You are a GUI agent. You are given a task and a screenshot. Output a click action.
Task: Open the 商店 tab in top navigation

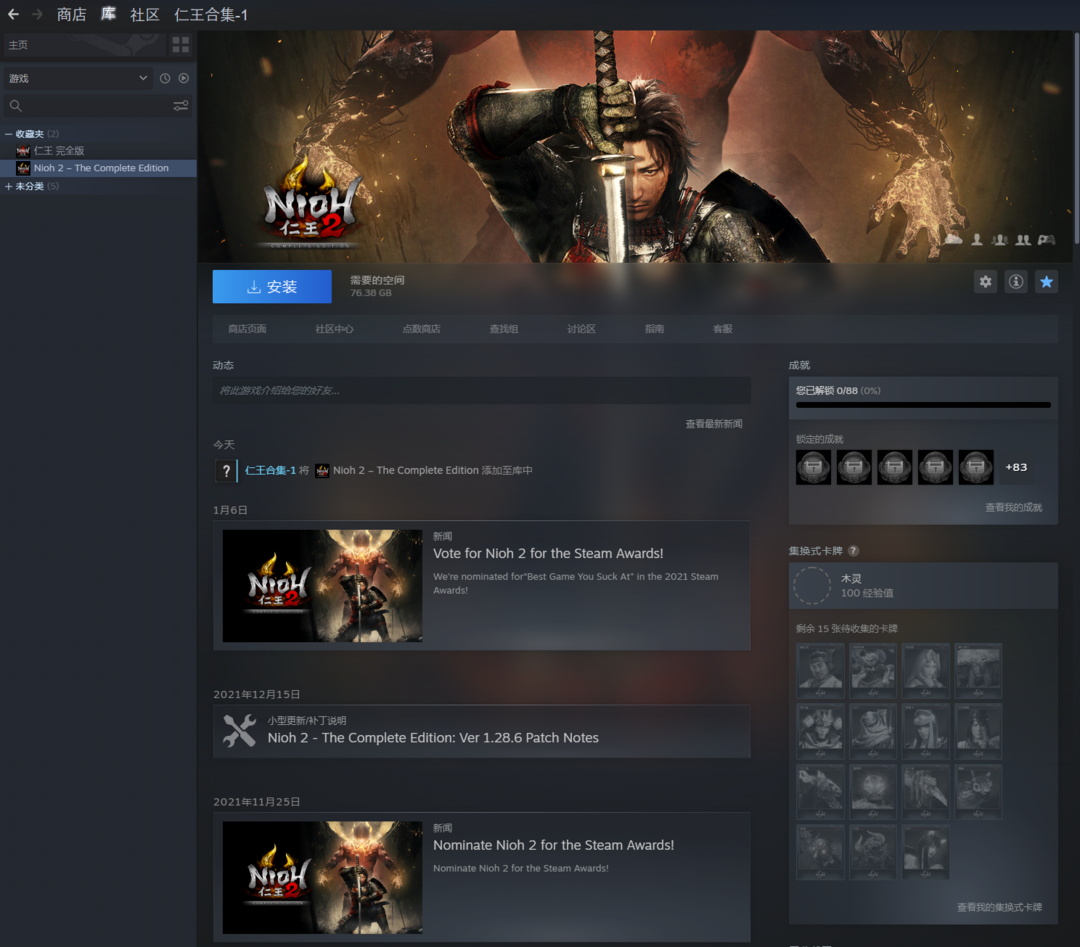pos(71,14)
